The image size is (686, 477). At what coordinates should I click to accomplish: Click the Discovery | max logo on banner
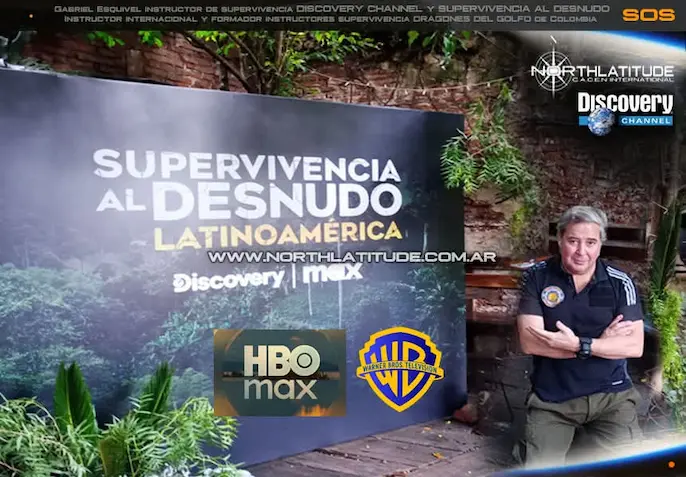pos(268,277)
